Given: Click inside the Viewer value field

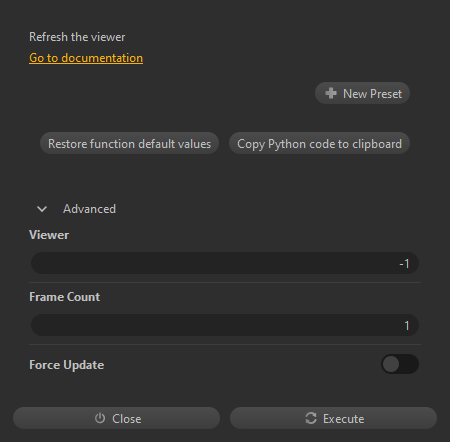Looking at the screenshot, I should point(225,263).
